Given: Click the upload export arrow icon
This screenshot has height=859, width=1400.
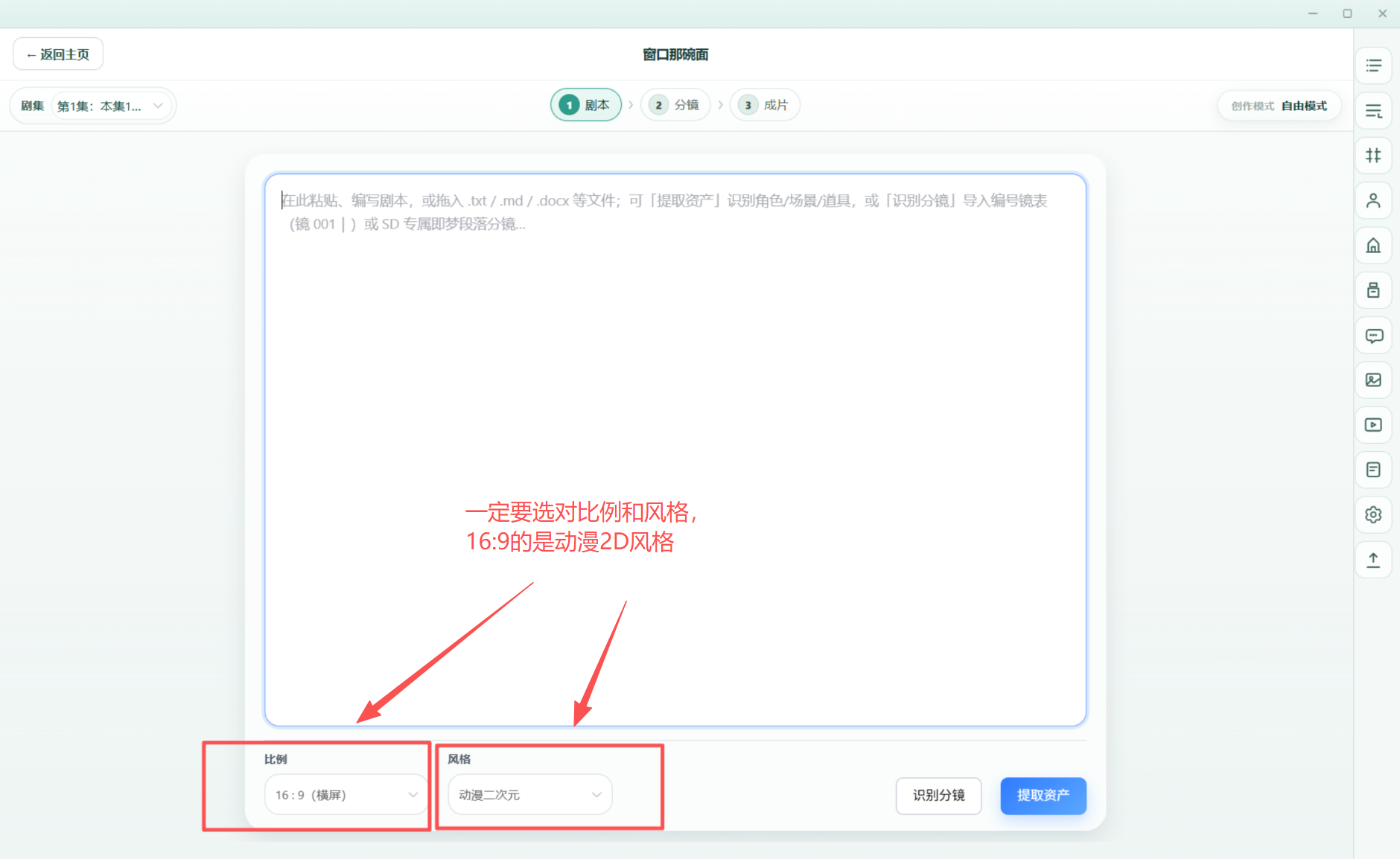Looking at the screenshot, I should click(1373, 560).
